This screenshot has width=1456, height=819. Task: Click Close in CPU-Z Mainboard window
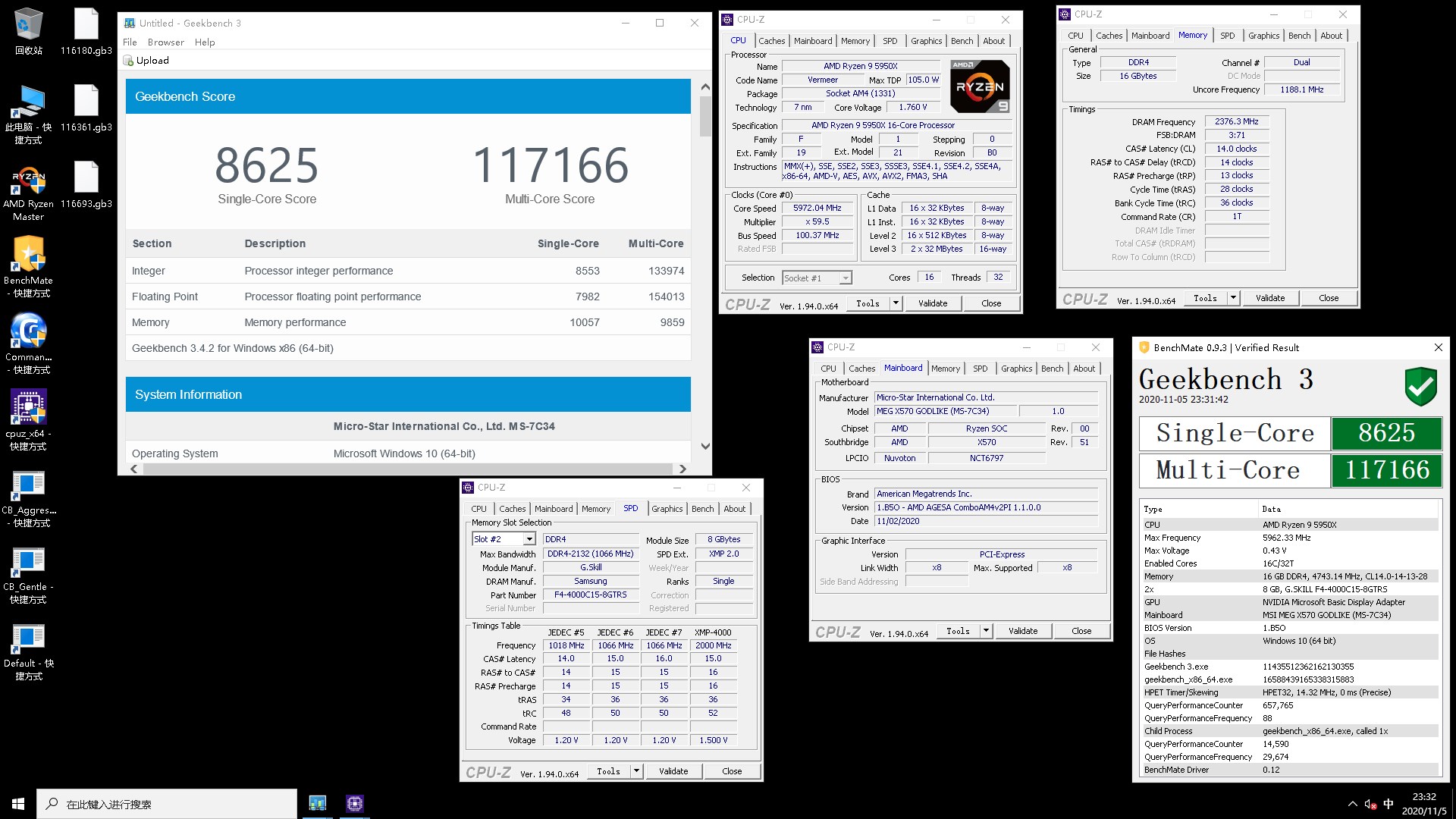click(x=1081, y=631)
